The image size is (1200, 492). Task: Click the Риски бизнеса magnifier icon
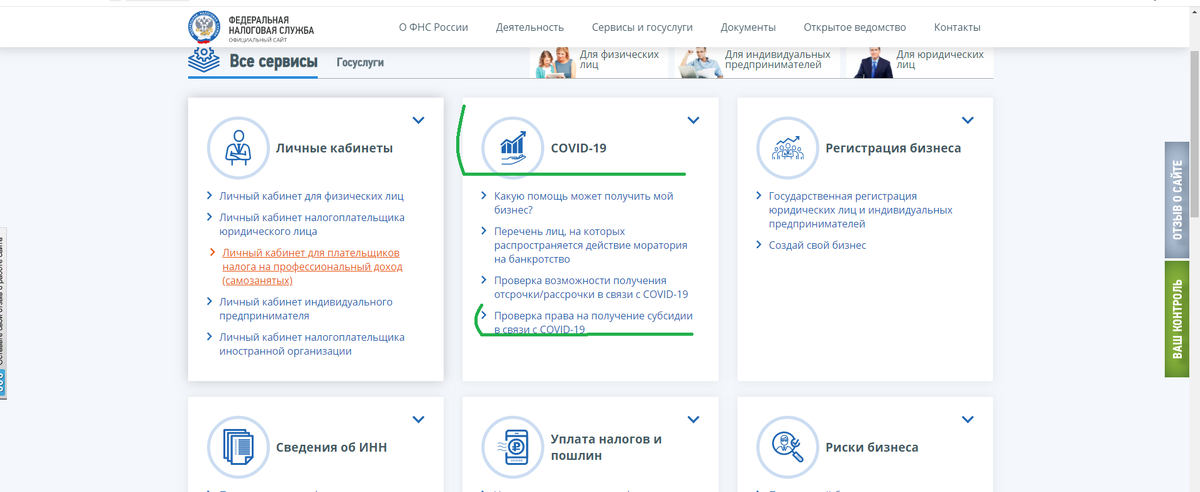787,447
